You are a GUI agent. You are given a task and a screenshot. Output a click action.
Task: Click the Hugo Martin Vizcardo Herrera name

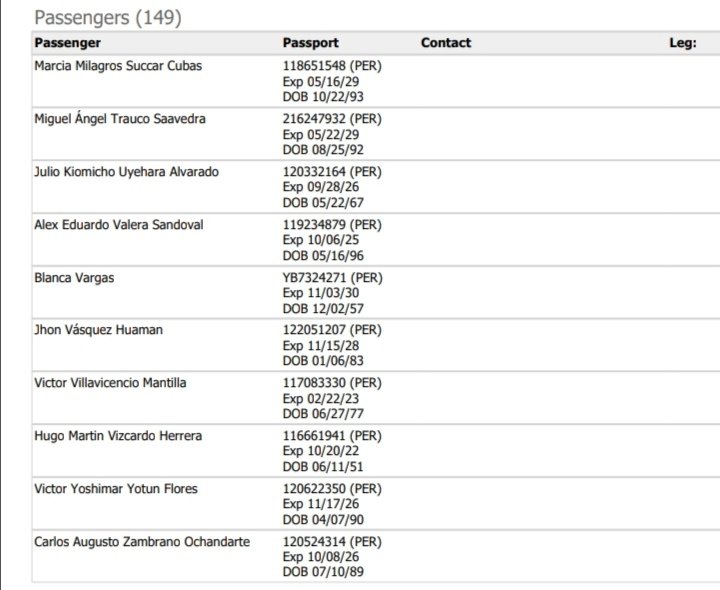[118, 436]
